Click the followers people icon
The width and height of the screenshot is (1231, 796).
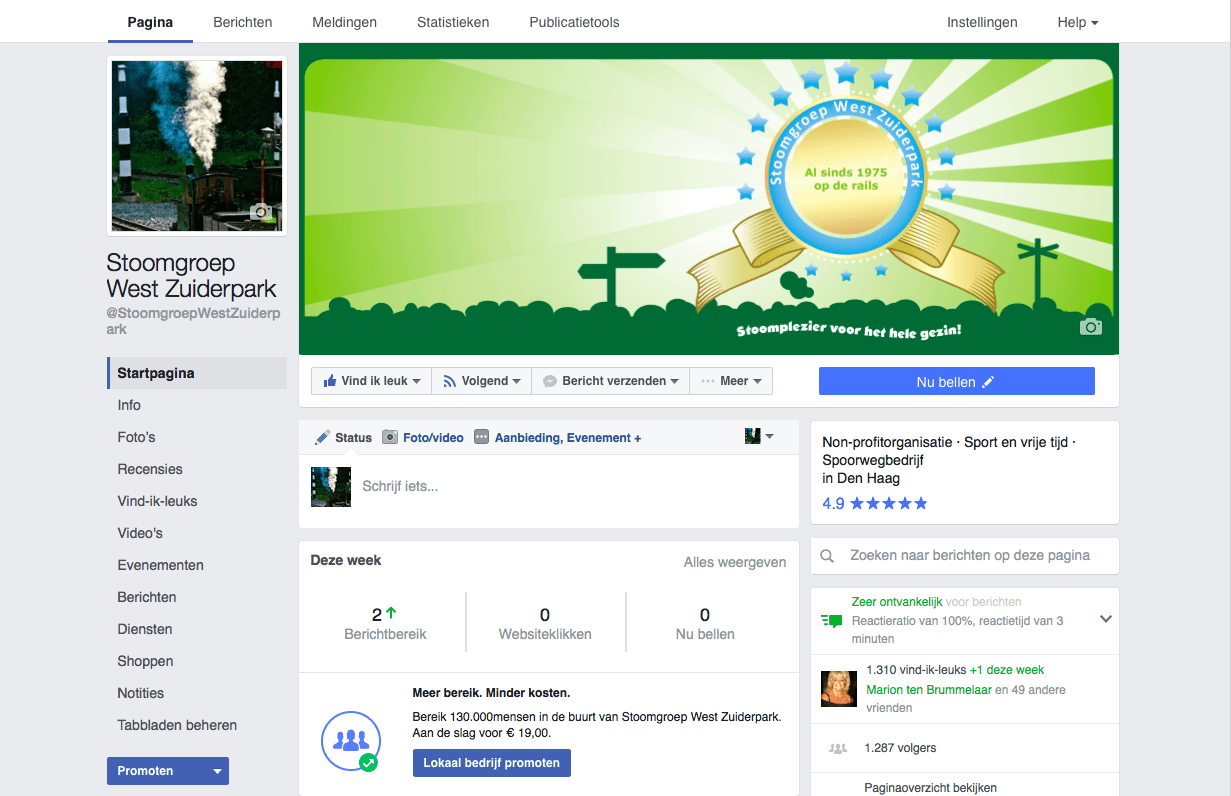(838, 748)
